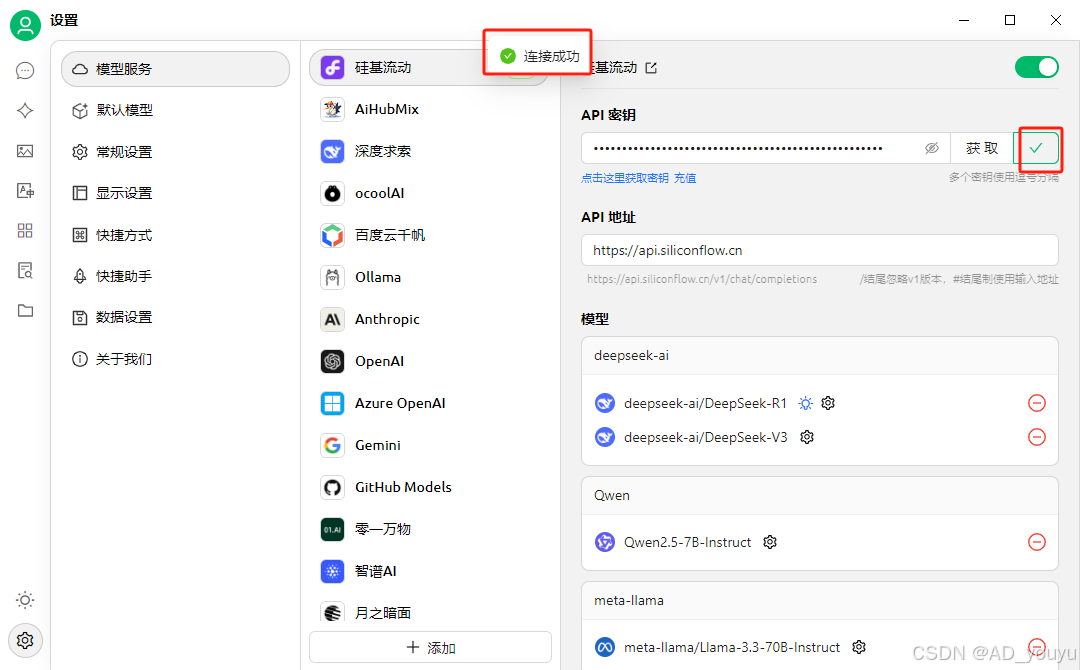Screen dimensions: 1080x670
Task: Open the translate icon in sidebar
Action: (x=25, y=191)
